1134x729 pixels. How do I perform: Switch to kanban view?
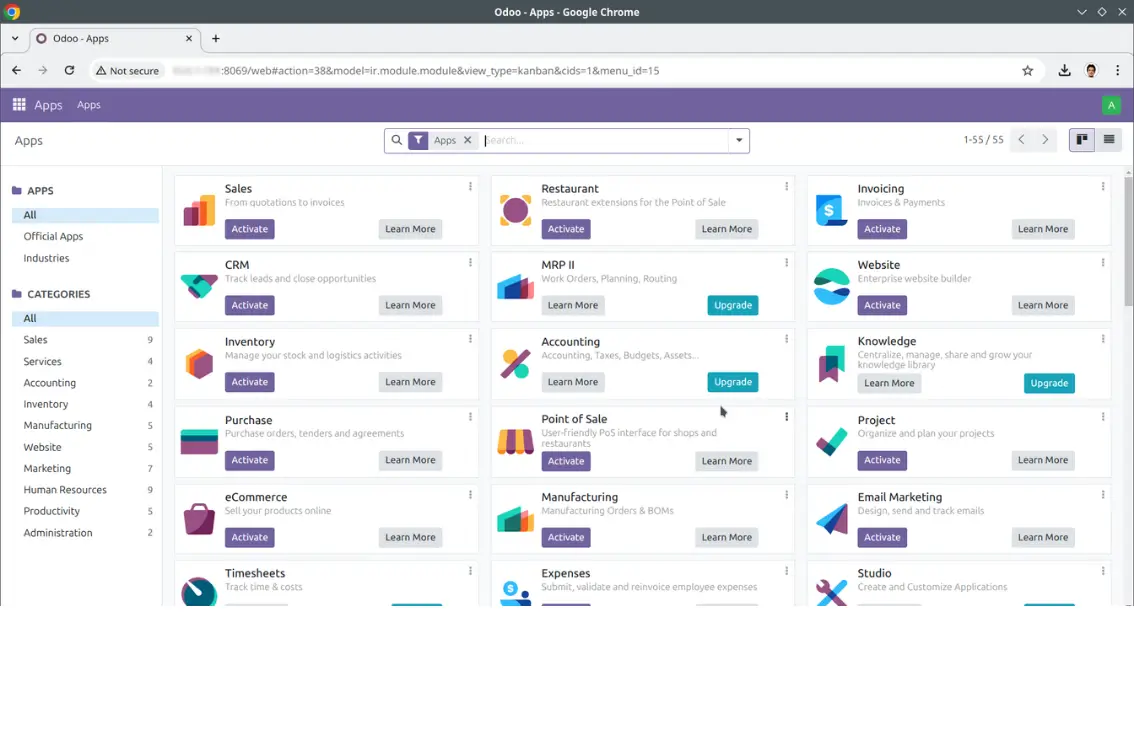(1081, 140)
